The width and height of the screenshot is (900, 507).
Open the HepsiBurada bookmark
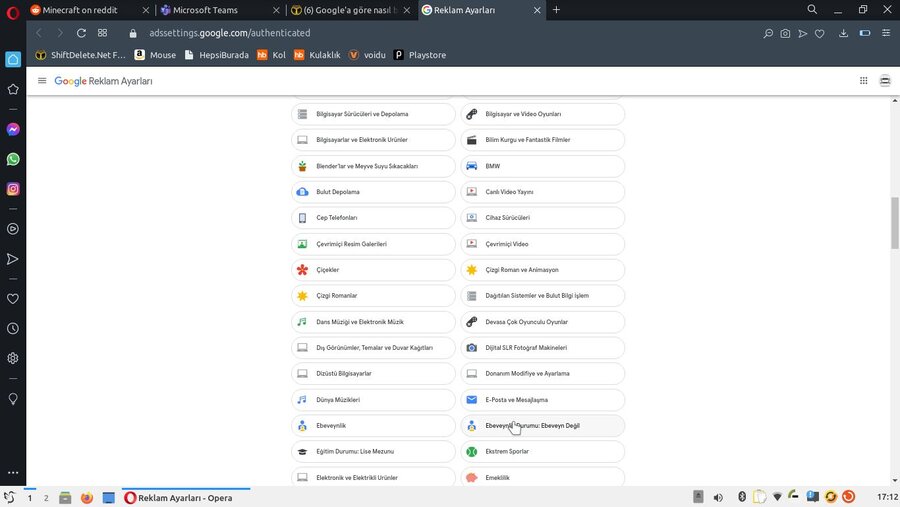[216, 55]
